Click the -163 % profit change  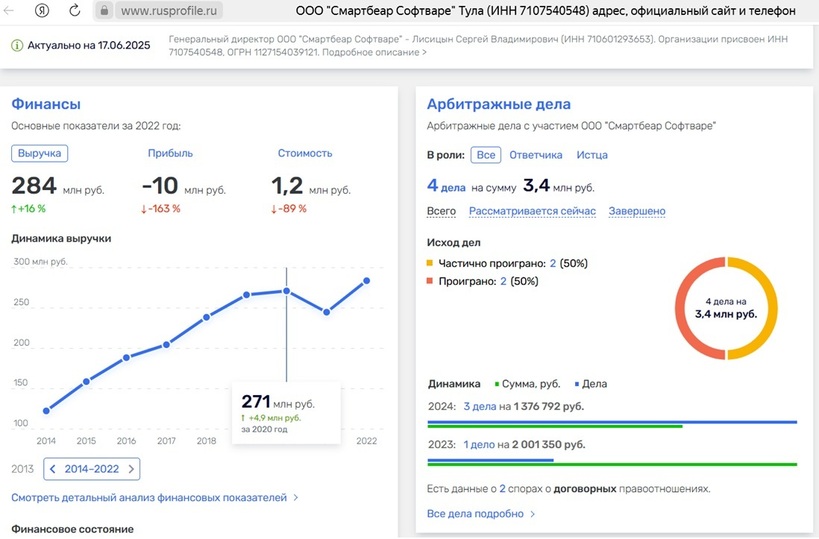[160, 209]
